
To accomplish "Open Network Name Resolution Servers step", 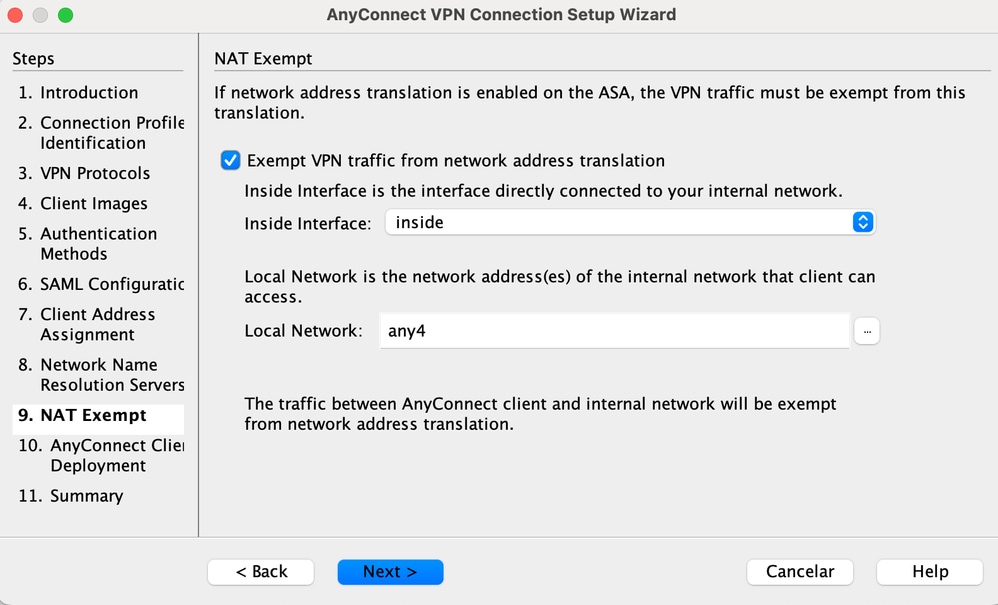I will pyautogui.click(x=110, y=375).
